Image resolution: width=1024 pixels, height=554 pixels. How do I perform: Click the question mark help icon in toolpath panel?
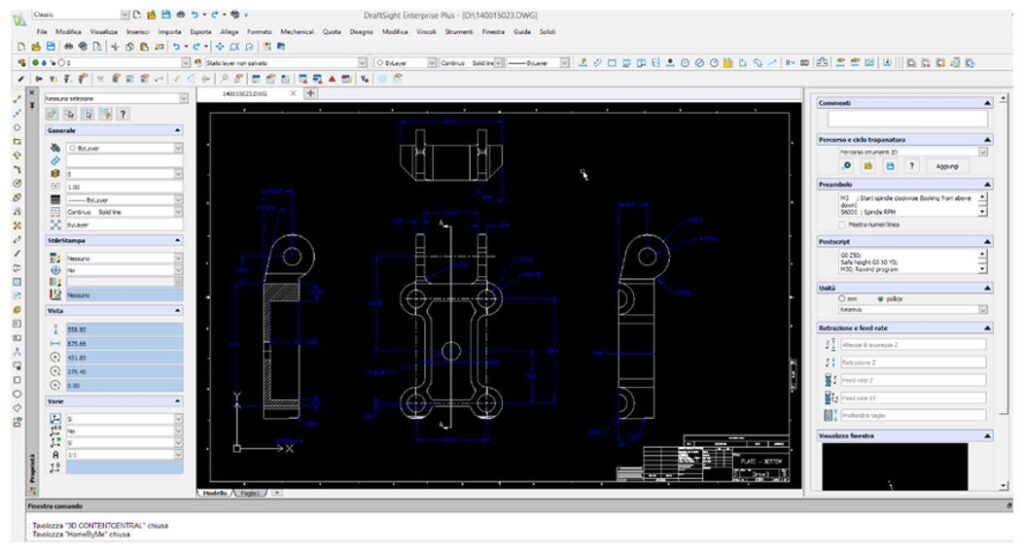click(x=911, y=166)
